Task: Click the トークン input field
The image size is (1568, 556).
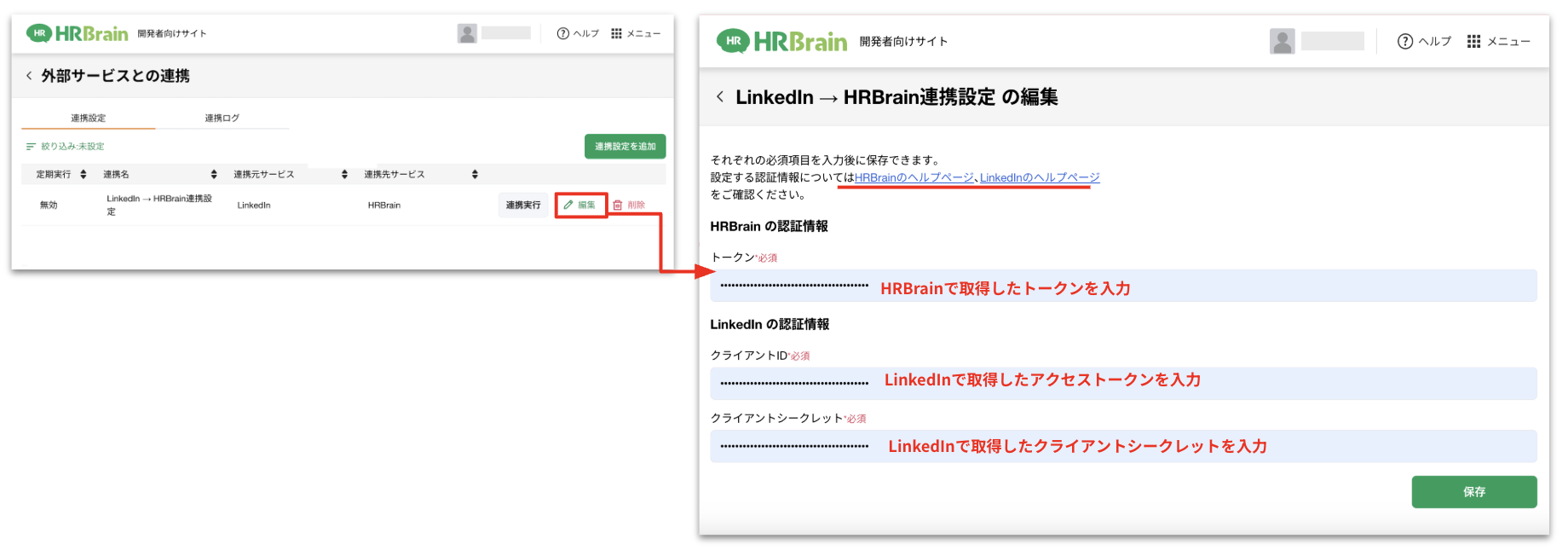Action: [1122, 286]
